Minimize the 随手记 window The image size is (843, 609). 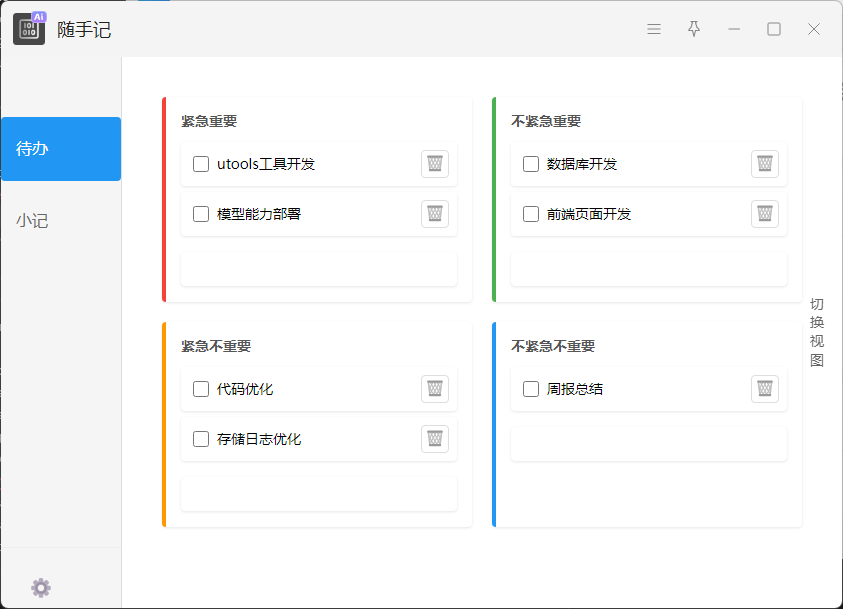pos(734,29)
